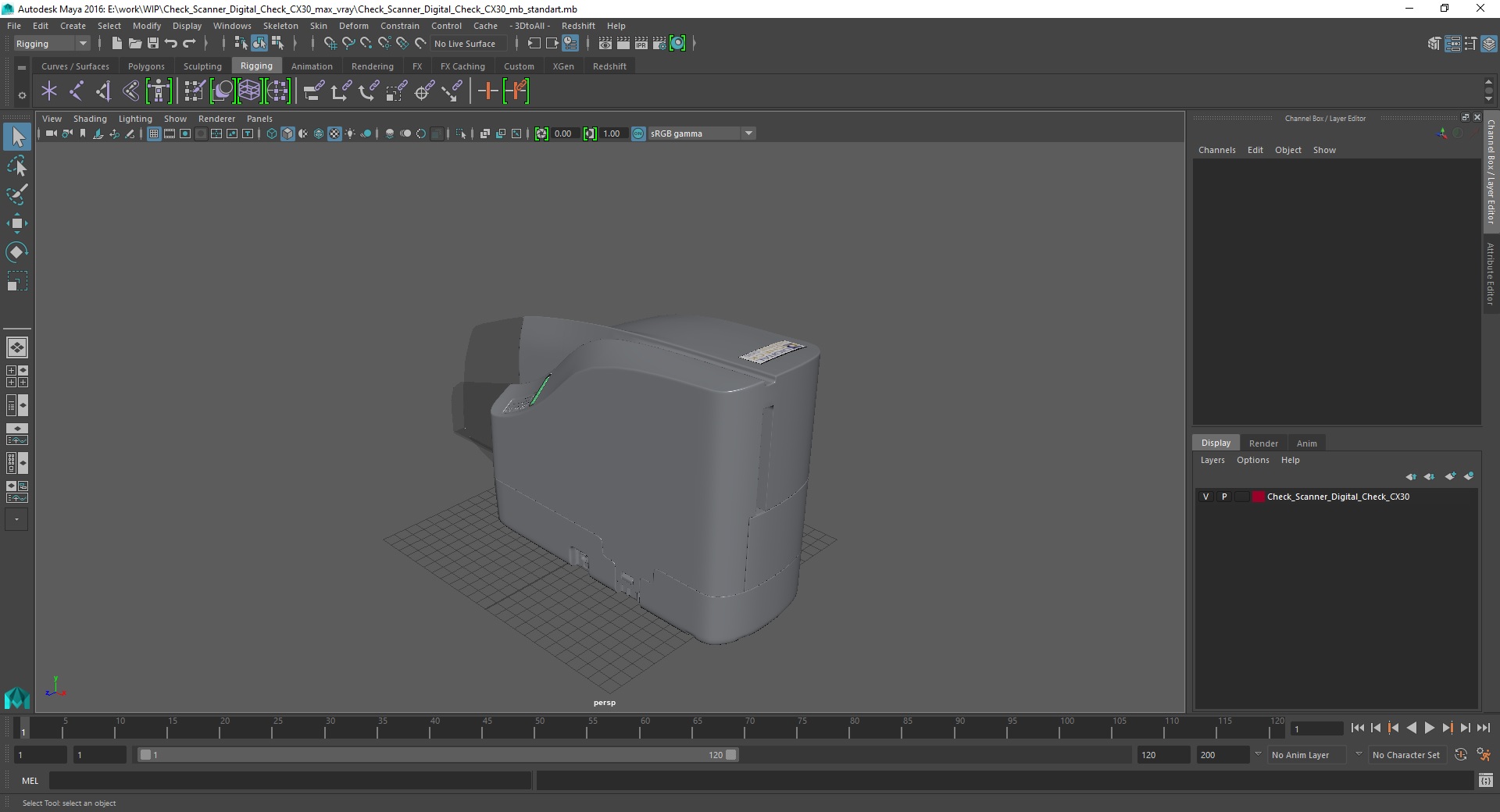Click red color swatch of Check_Scanner layer

(x=1258, y=497)
